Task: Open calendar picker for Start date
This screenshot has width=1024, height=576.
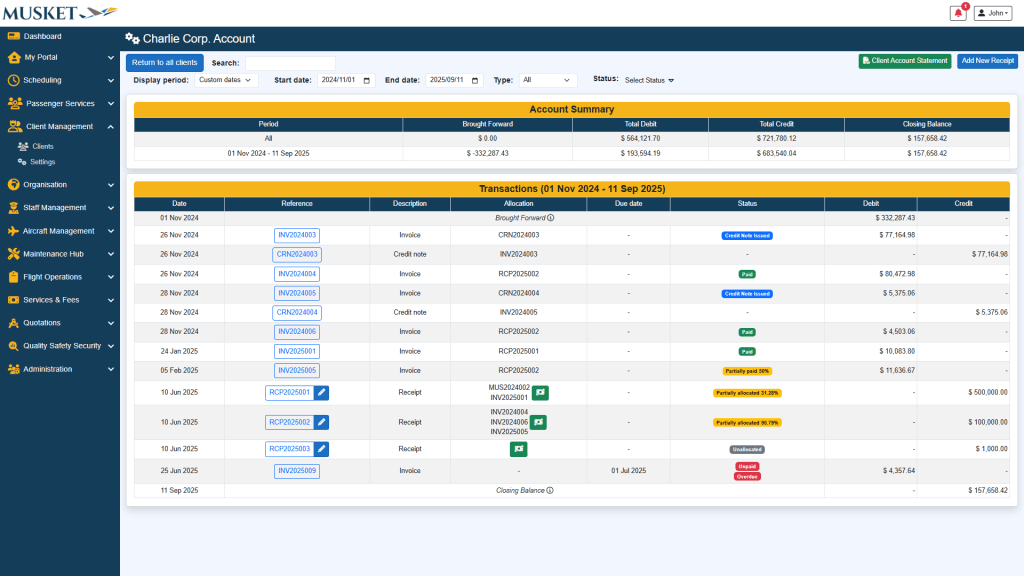Action: click(367, 80)
